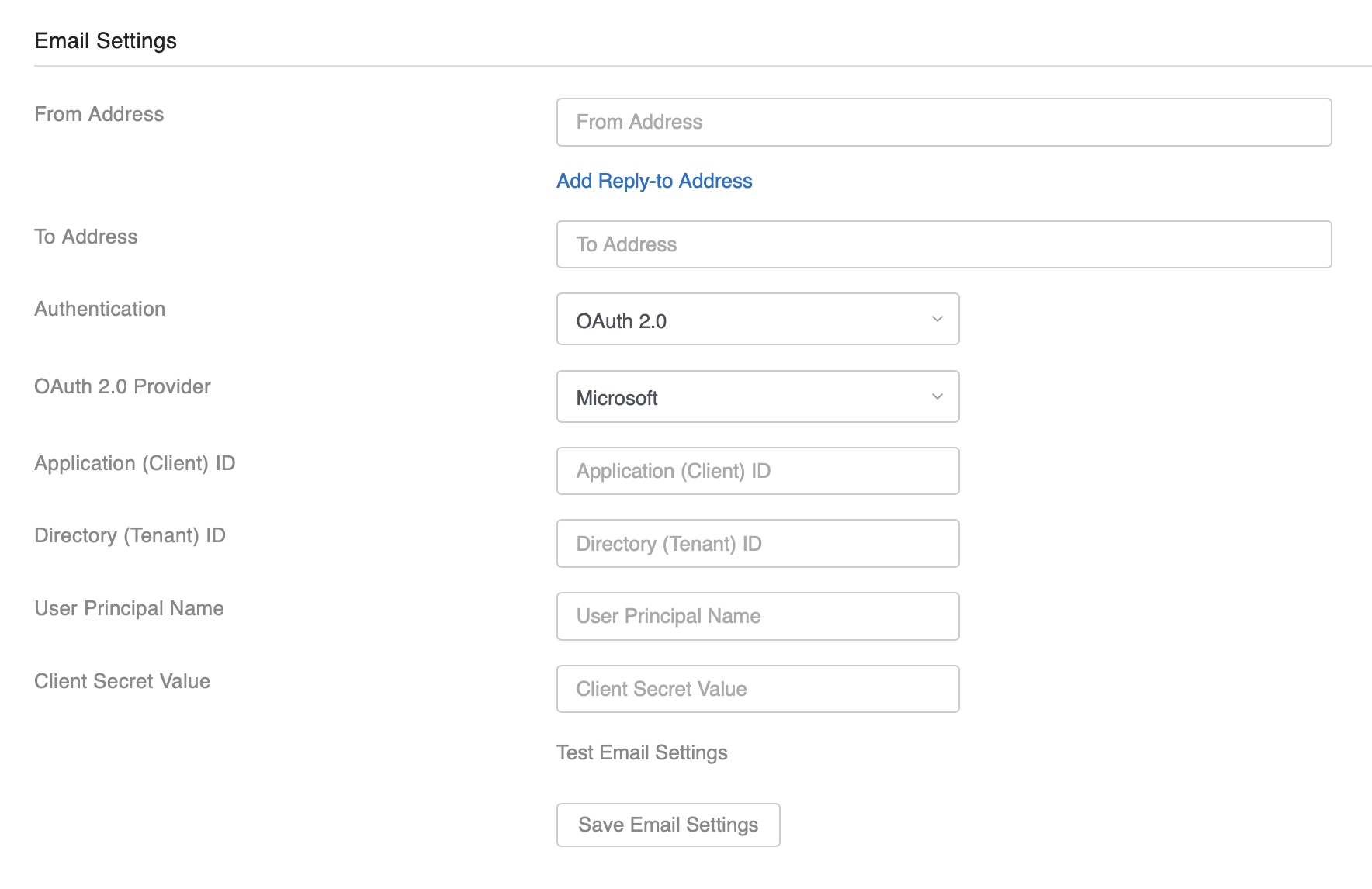
Task: Click the User Principal Name field
Action: (757, 616)
